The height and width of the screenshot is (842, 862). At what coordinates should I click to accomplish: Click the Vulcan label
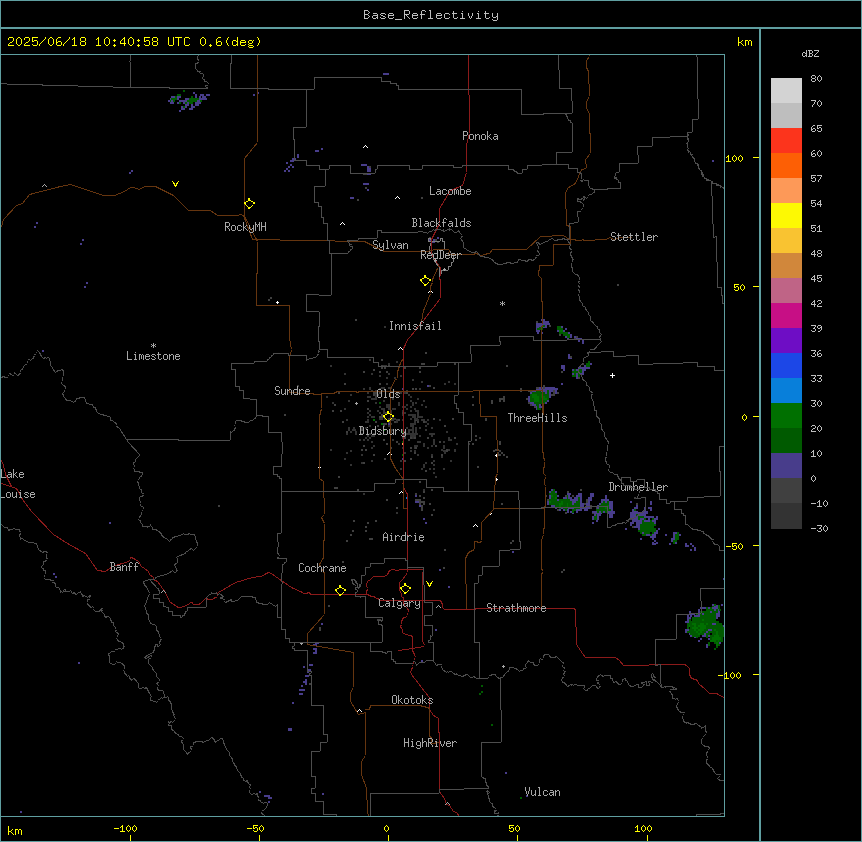click(543, 792)
